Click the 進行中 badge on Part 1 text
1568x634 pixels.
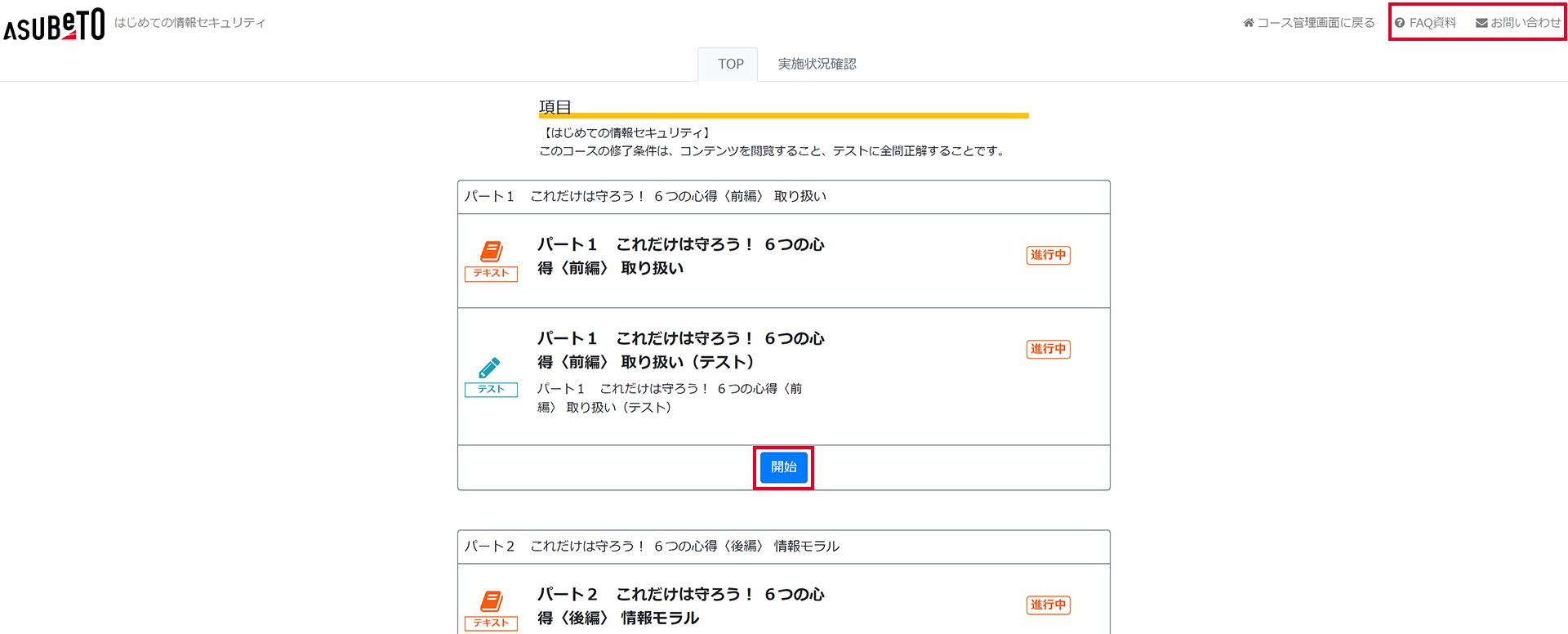1048,255
